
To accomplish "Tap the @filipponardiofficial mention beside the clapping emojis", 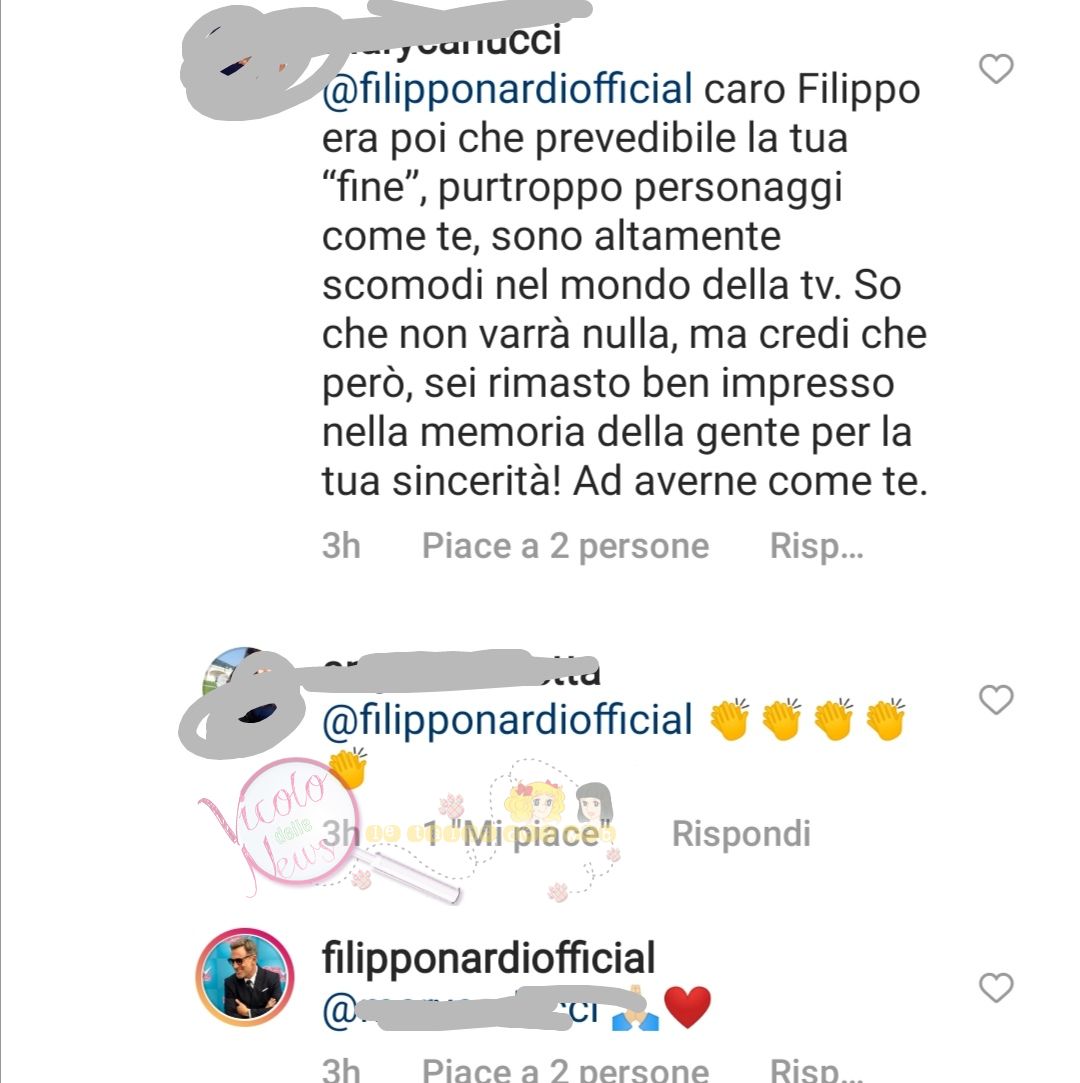I will (x=508, y=720).
